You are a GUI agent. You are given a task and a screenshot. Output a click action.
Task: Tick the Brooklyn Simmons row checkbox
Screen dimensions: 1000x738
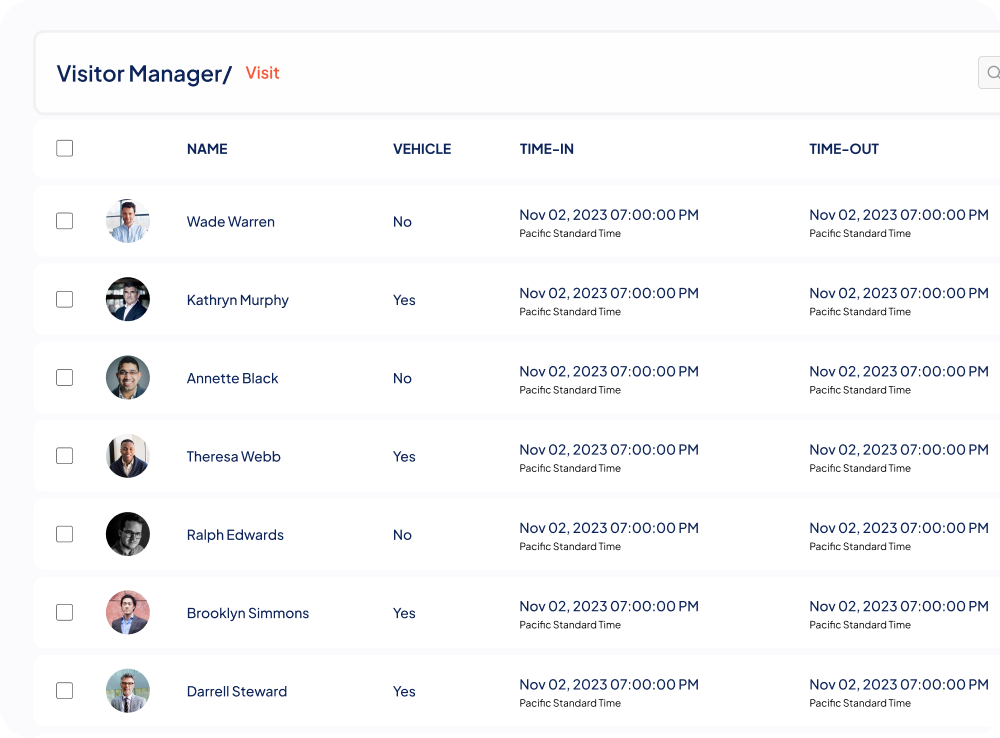pos(65,612)
